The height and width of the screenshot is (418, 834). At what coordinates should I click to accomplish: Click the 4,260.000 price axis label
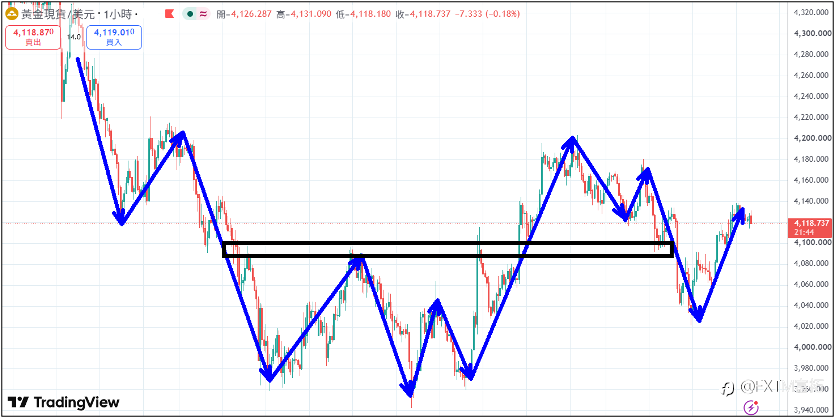tap(810, 75)
